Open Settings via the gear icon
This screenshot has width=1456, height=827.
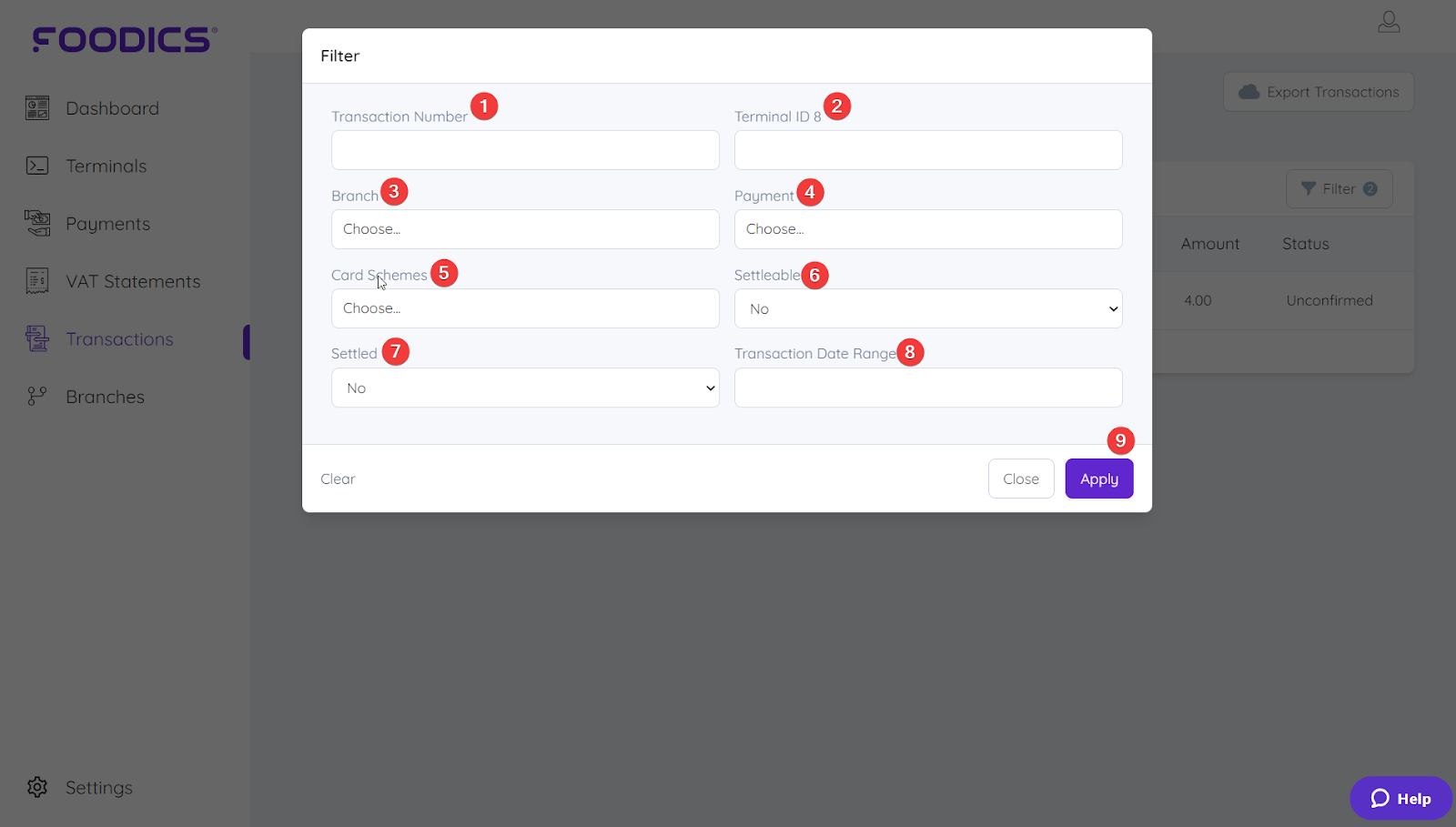(36, 787)
